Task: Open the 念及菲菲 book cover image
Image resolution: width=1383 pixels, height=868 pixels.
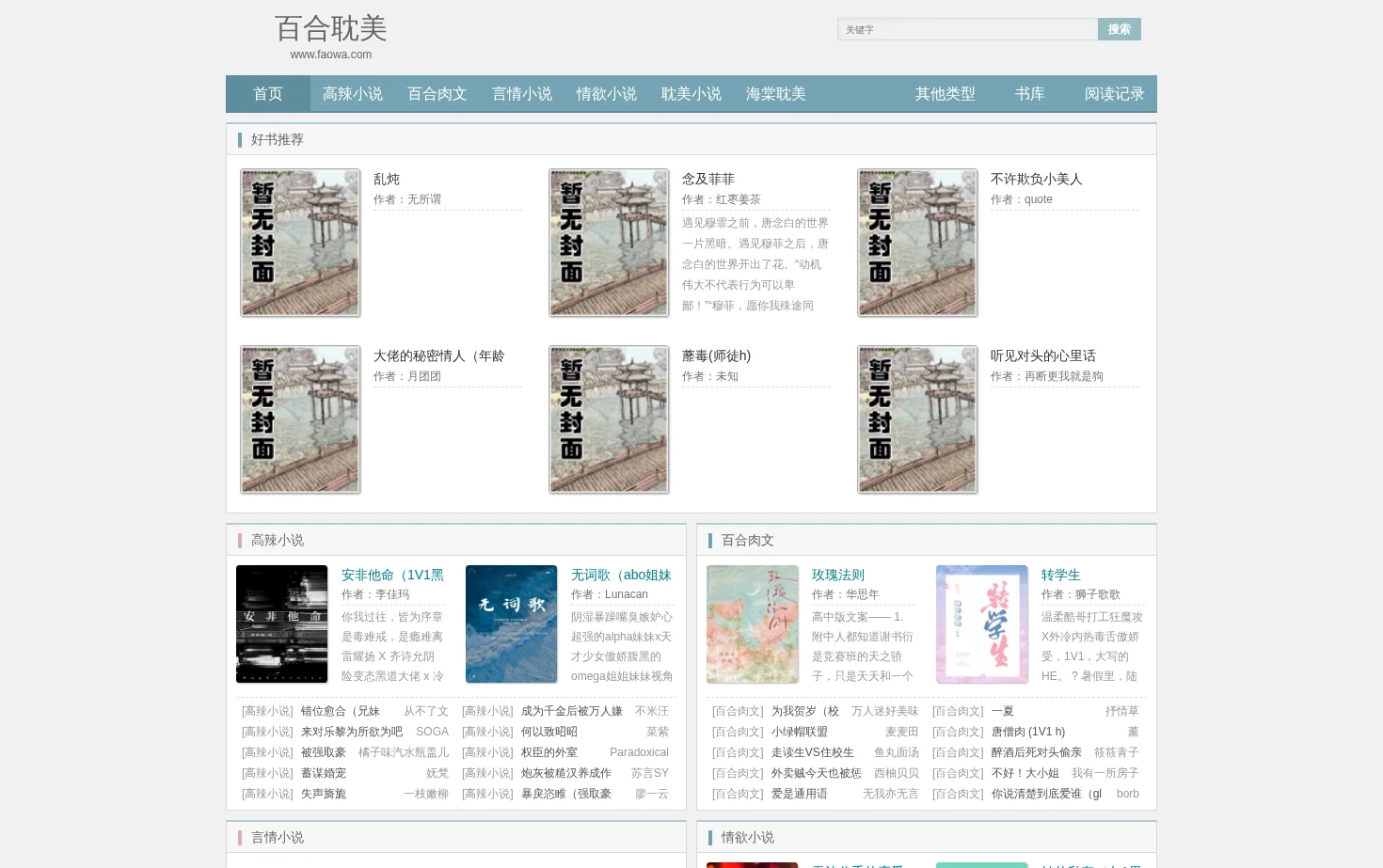Action: [x=609, y=243]
